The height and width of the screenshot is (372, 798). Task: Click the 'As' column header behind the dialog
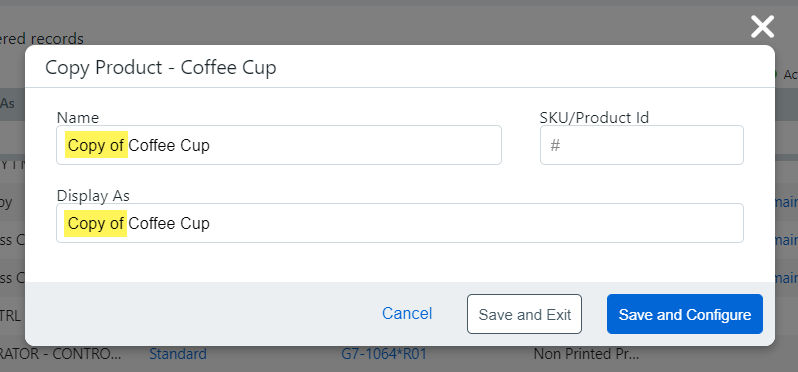point(8,103)
